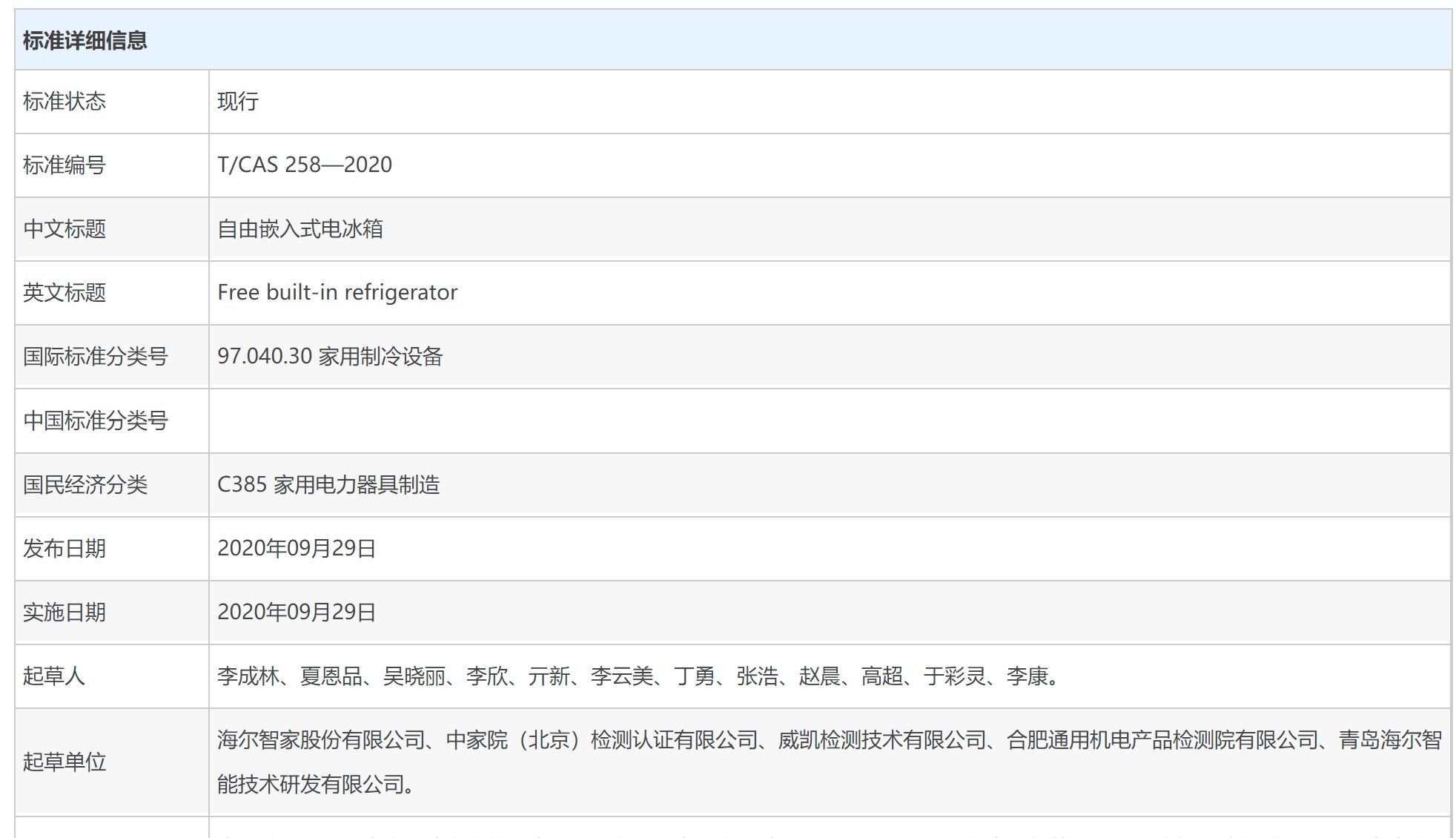The width and height of the screenshot is (1456, 838).
Task: Click the 国民经济分类 label cell
Action: pos(85,485)
